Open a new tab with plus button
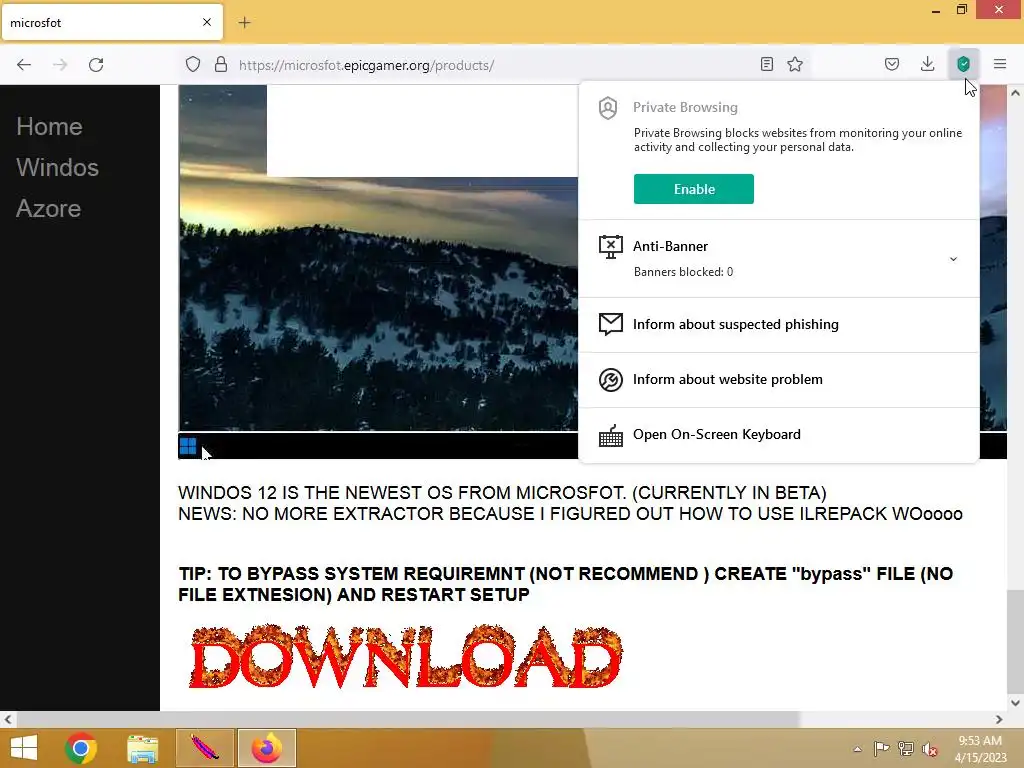The image size is (1024, 768). 244,23
